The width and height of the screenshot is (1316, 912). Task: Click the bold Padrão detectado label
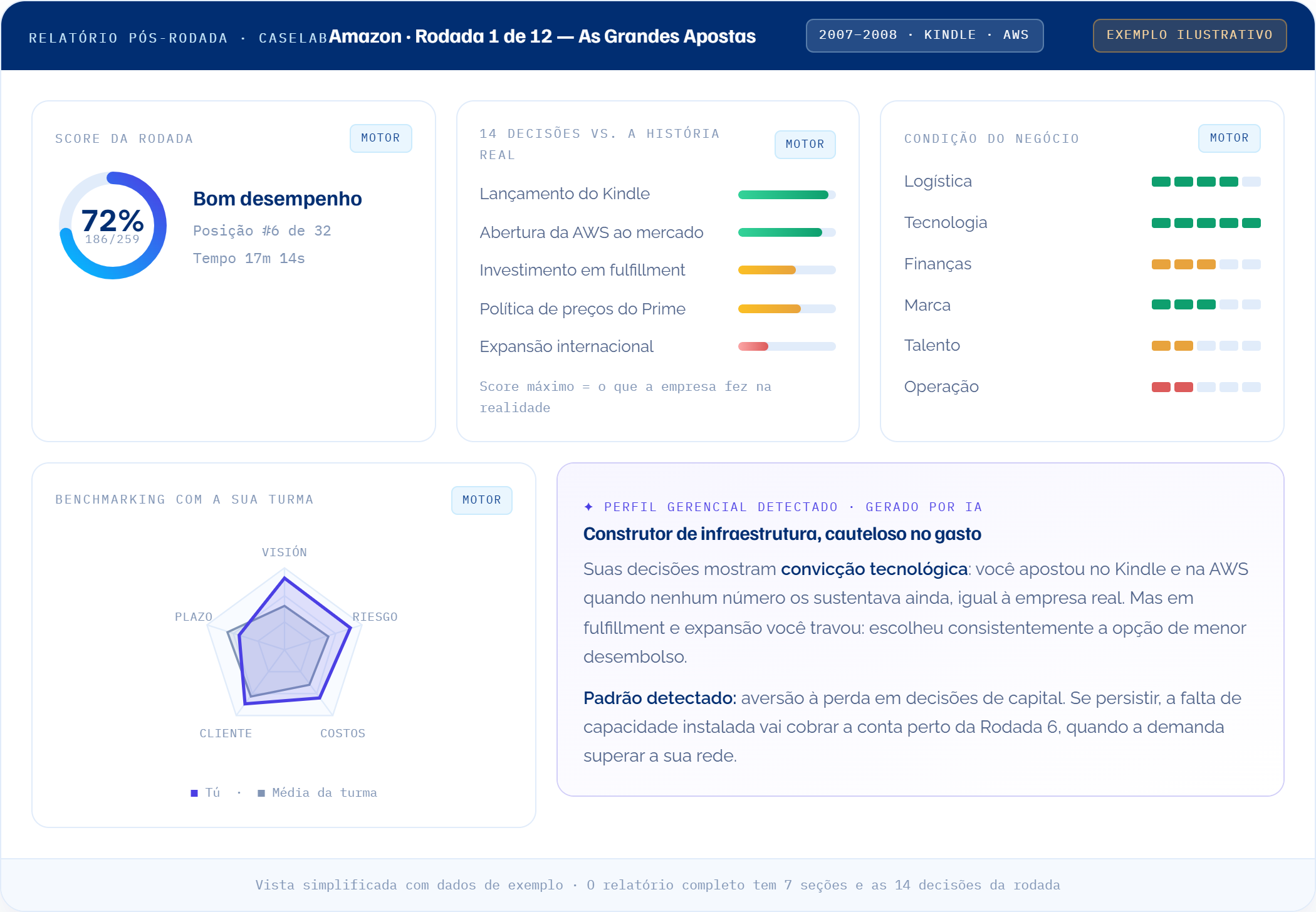pyautogui.click(x=660, y=698)
